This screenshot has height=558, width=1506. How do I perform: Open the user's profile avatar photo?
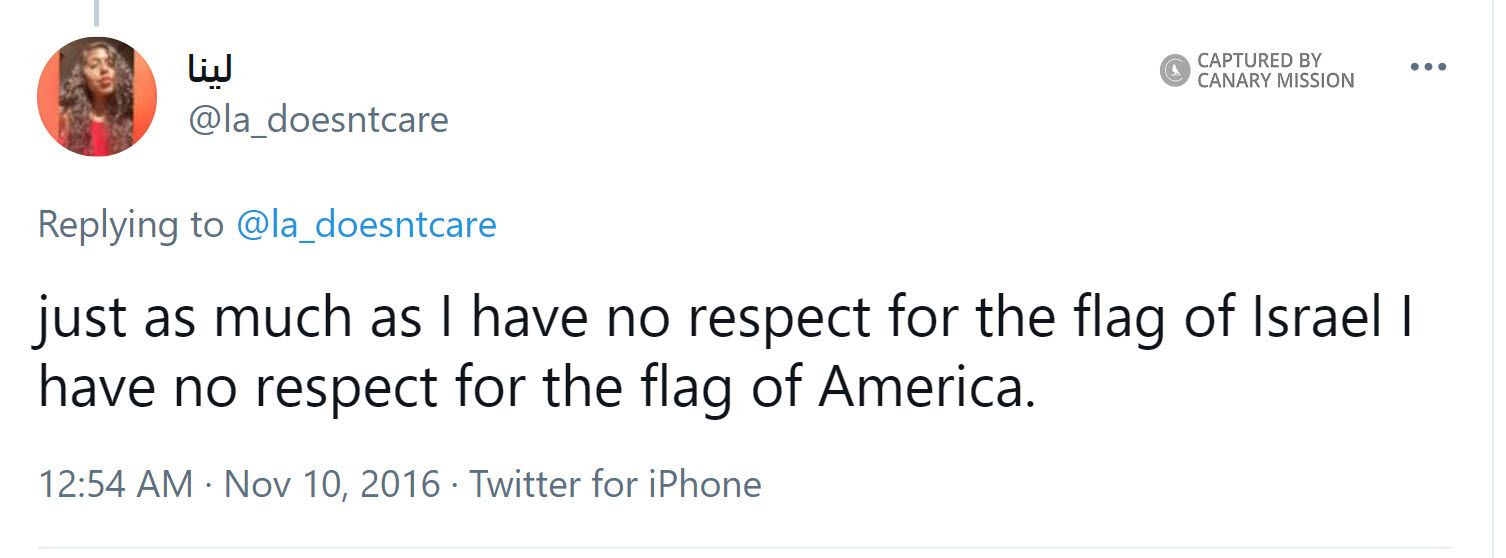(x=97, y=96)
